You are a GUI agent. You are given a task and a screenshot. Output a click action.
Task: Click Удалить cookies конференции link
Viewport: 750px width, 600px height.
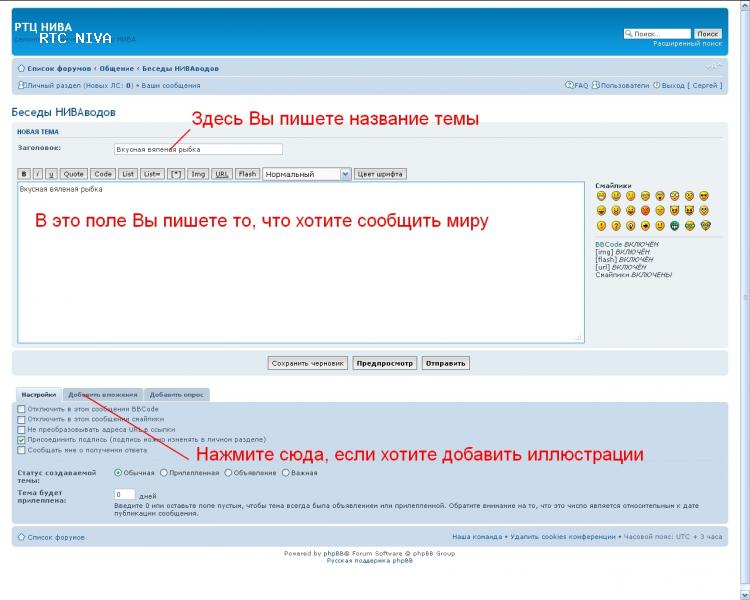pyautogui.click(x=563, y=537)
